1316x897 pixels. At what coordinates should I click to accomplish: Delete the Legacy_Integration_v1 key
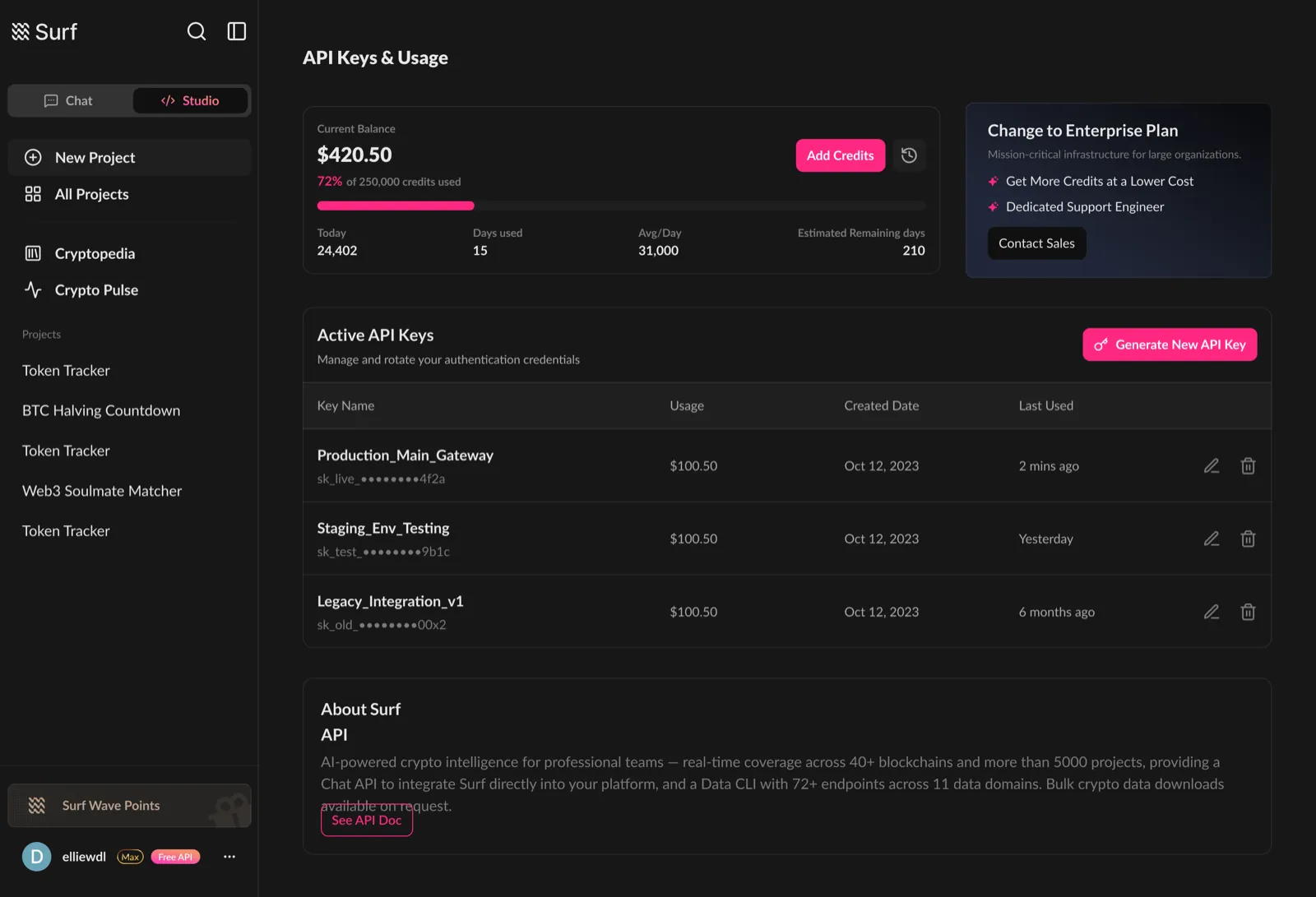pos(1248,612)
